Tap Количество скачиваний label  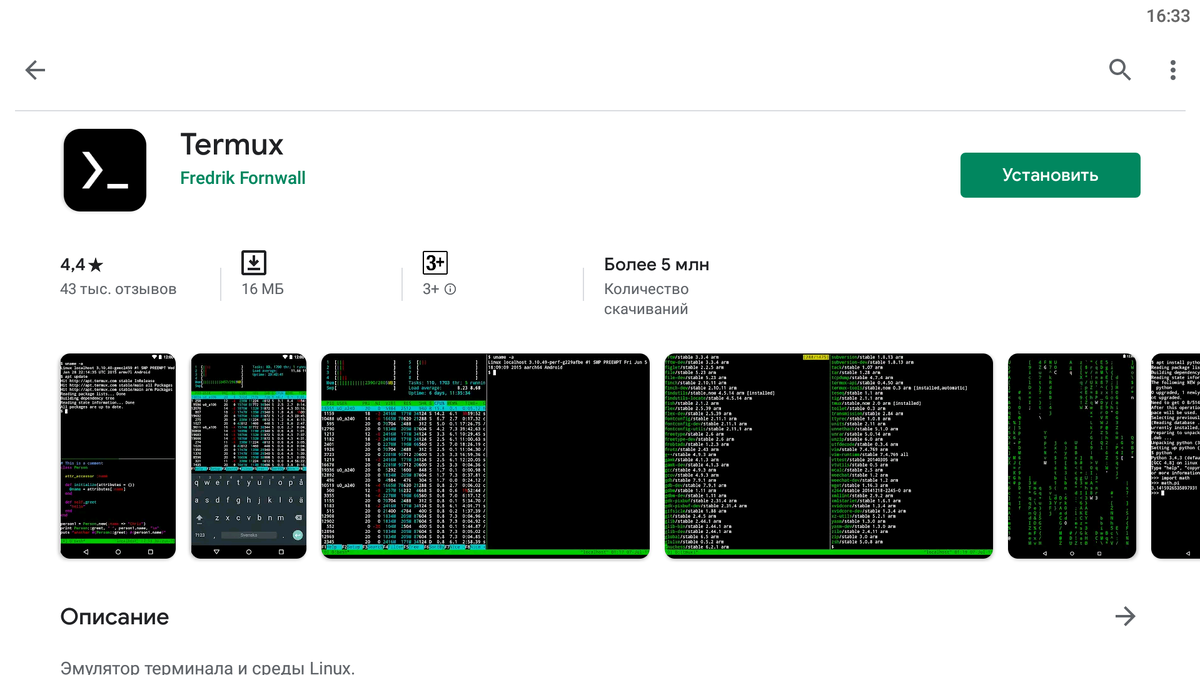[x=646, y=299]
